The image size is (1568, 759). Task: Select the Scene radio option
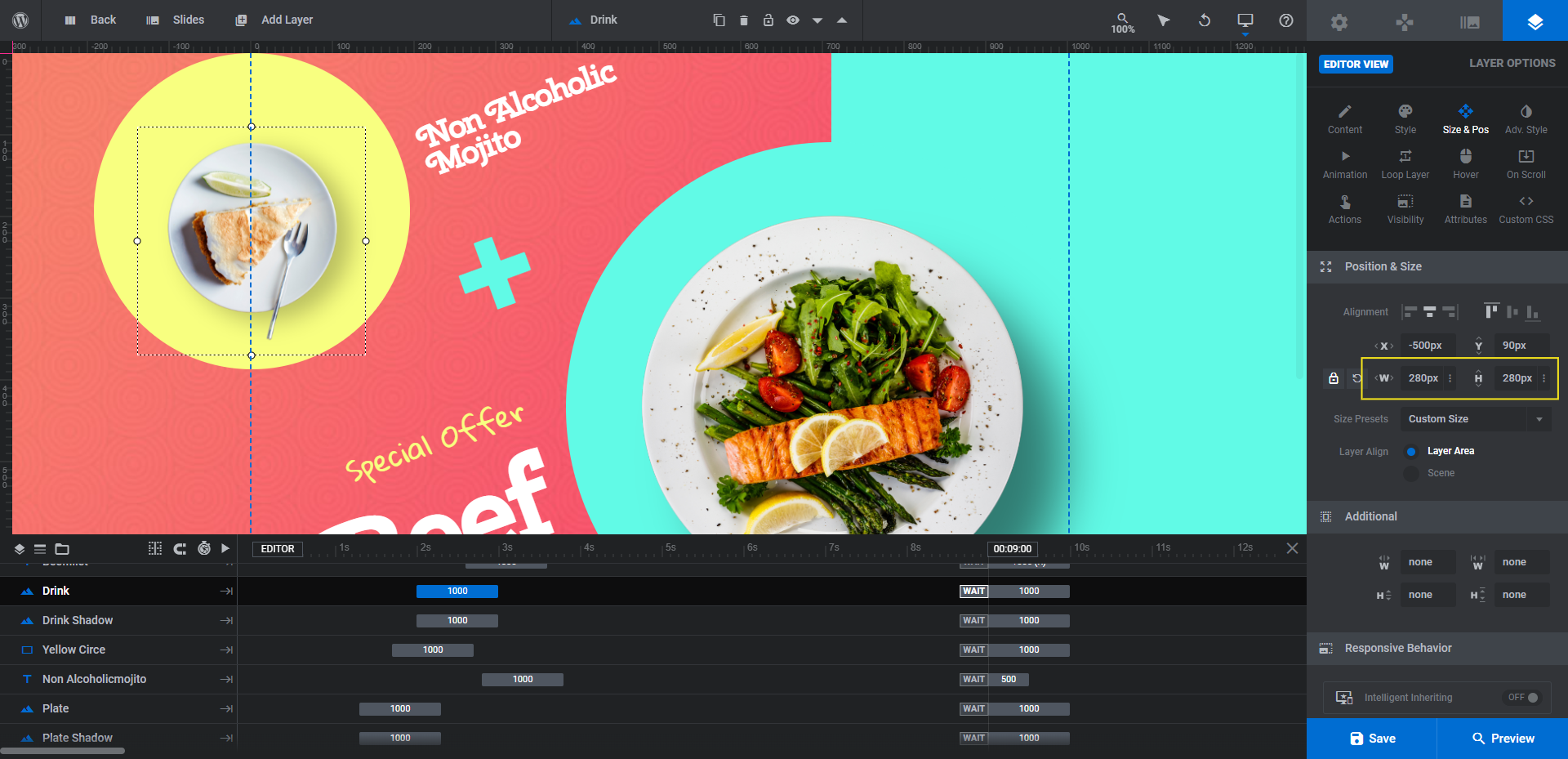pos(1411,473)
